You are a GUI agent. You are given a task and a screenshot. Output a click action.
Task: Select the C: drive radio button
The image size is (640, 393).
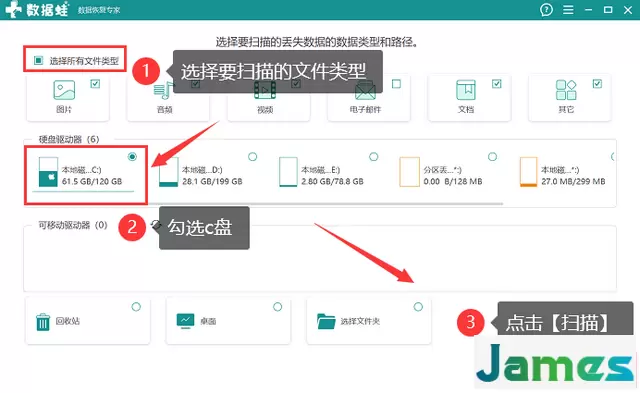pyautogui.click(x=132, y=157)
